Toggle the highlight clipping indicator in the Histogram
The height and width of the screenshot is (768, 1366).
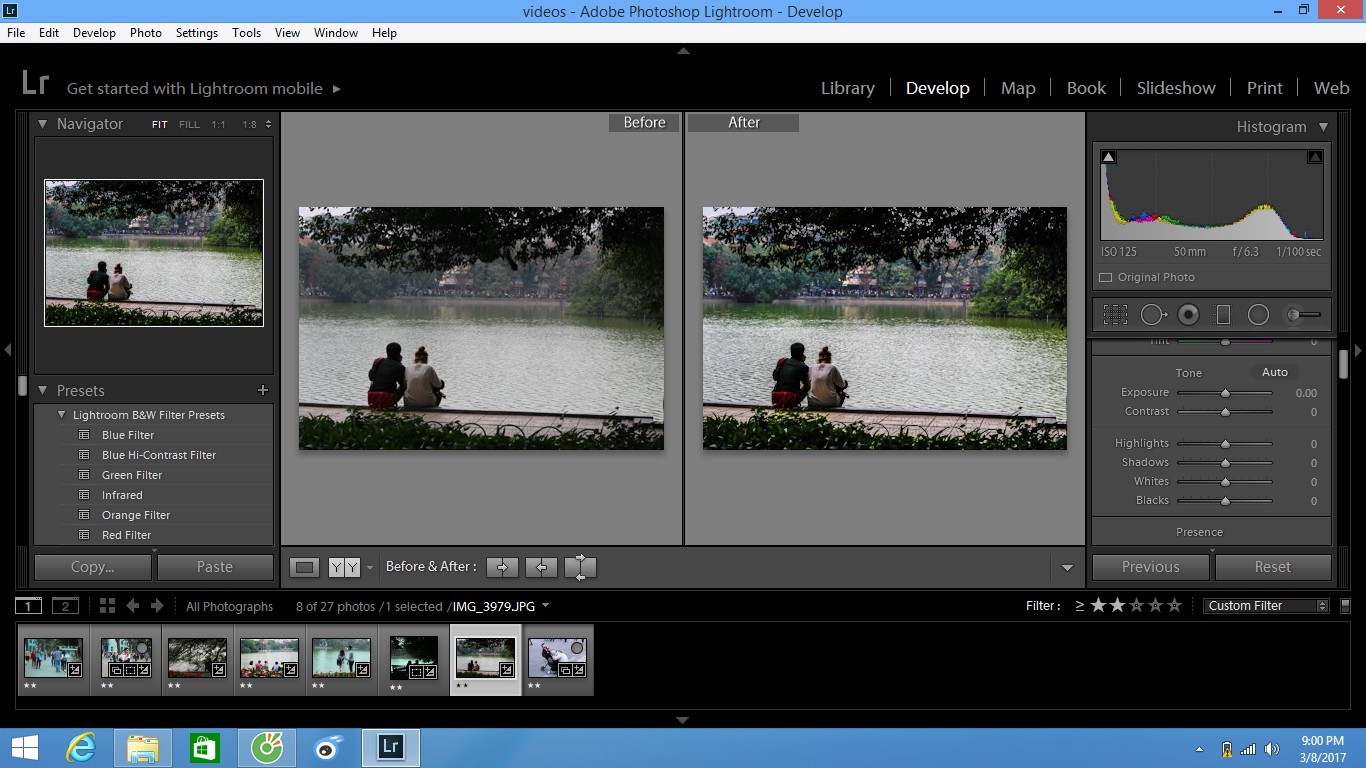pyautogui.click(x=1315, y=157)
